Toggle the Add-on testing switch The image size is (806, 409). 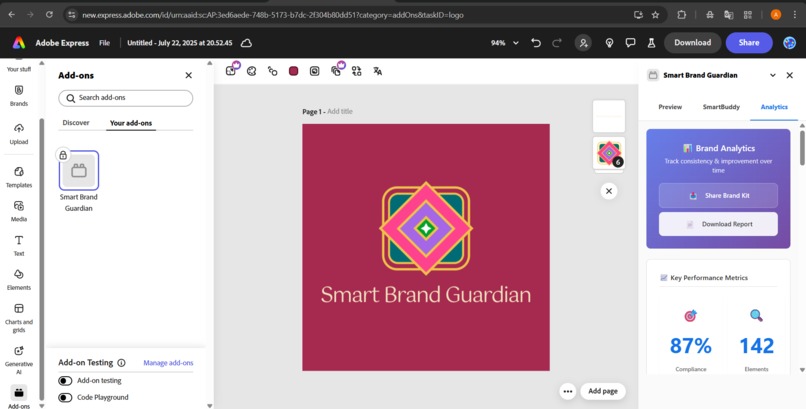pos(65,381)
